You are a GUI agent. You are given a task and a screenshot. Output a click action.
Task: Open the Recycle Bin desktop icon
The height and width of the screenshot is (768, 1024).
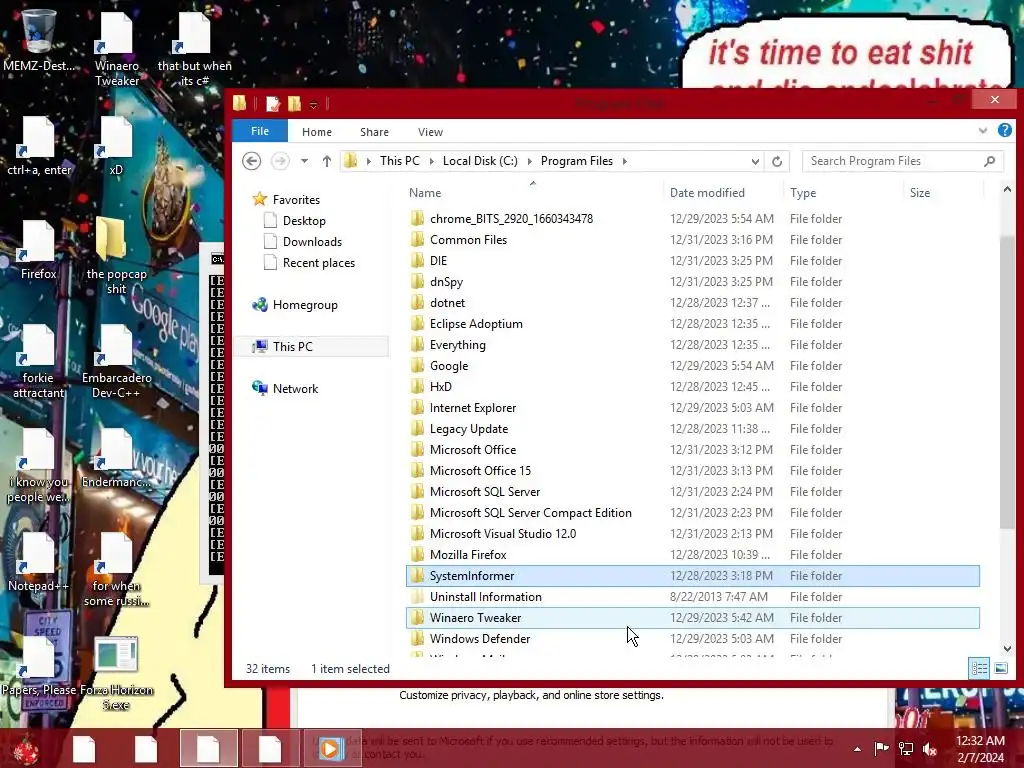[x=38, y=38]
